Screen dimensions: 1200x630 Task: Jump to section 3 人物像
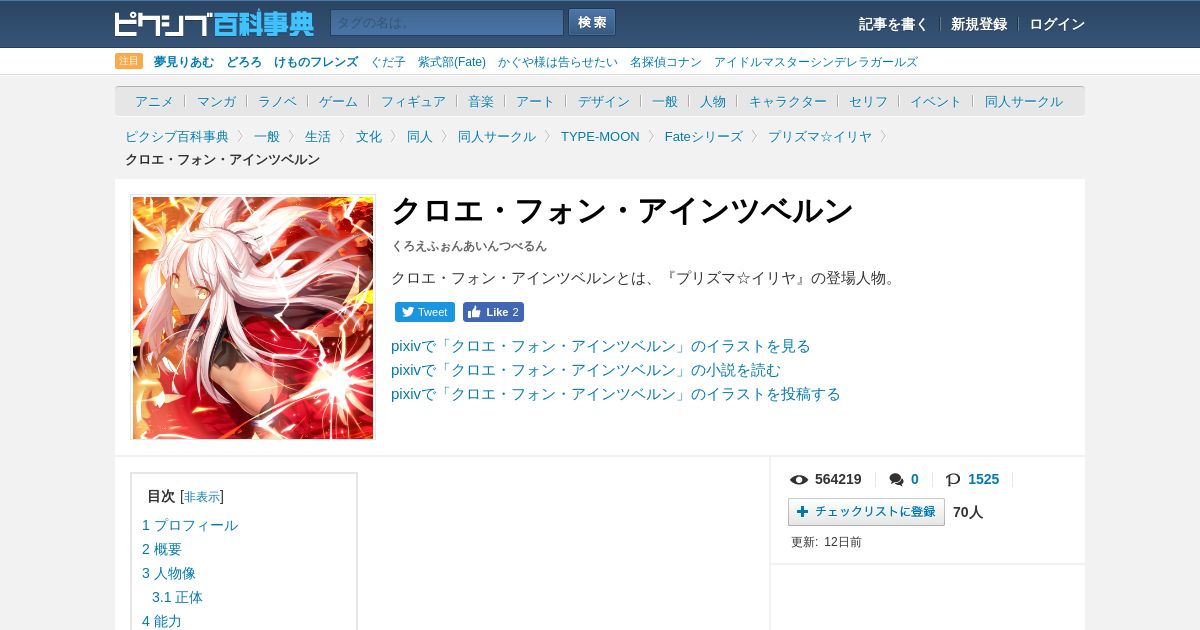pos(169,573)
